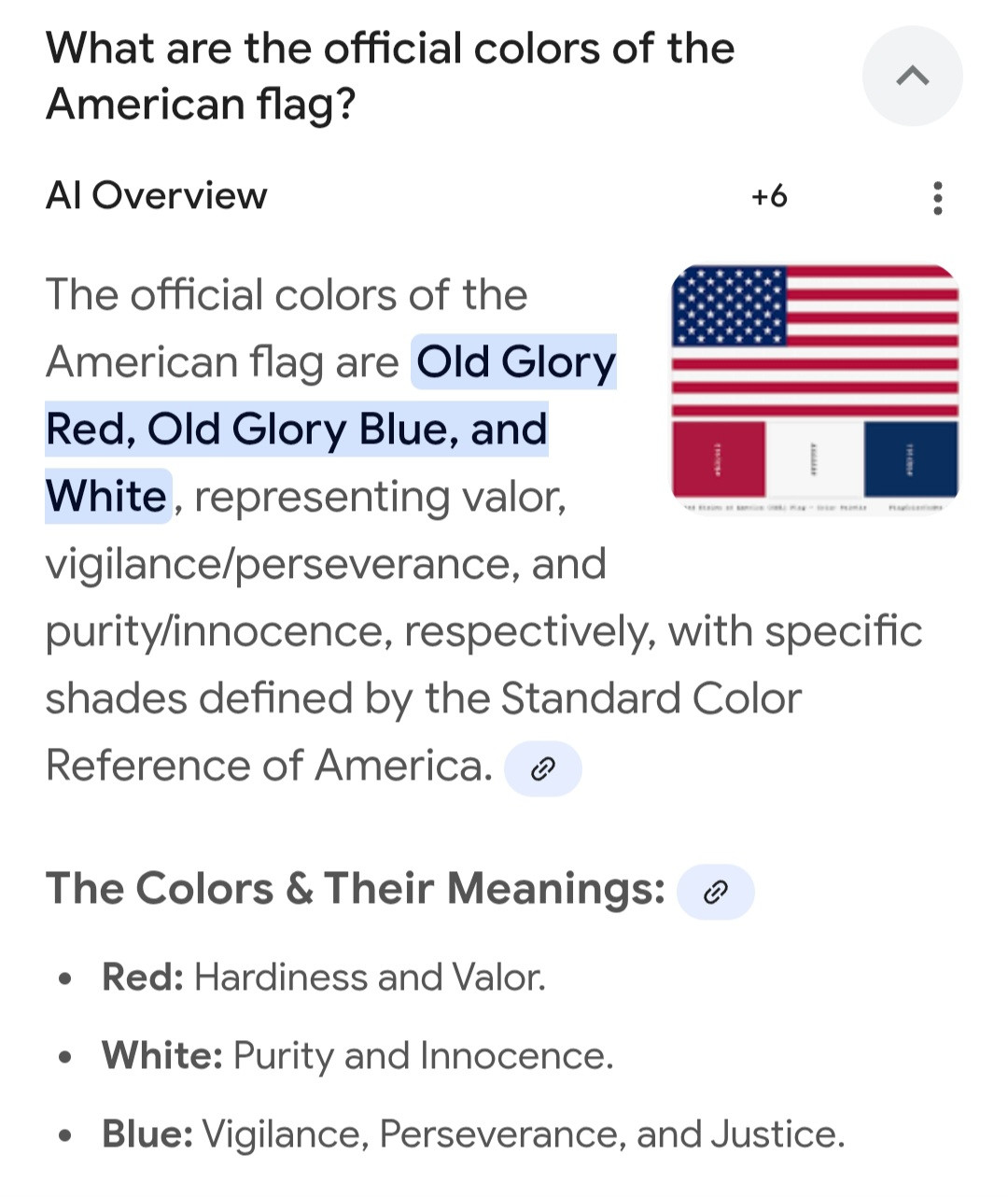The image size is (1008, 1197).
Task: Show the +6 additional sources
Action: tap(769, 197)
